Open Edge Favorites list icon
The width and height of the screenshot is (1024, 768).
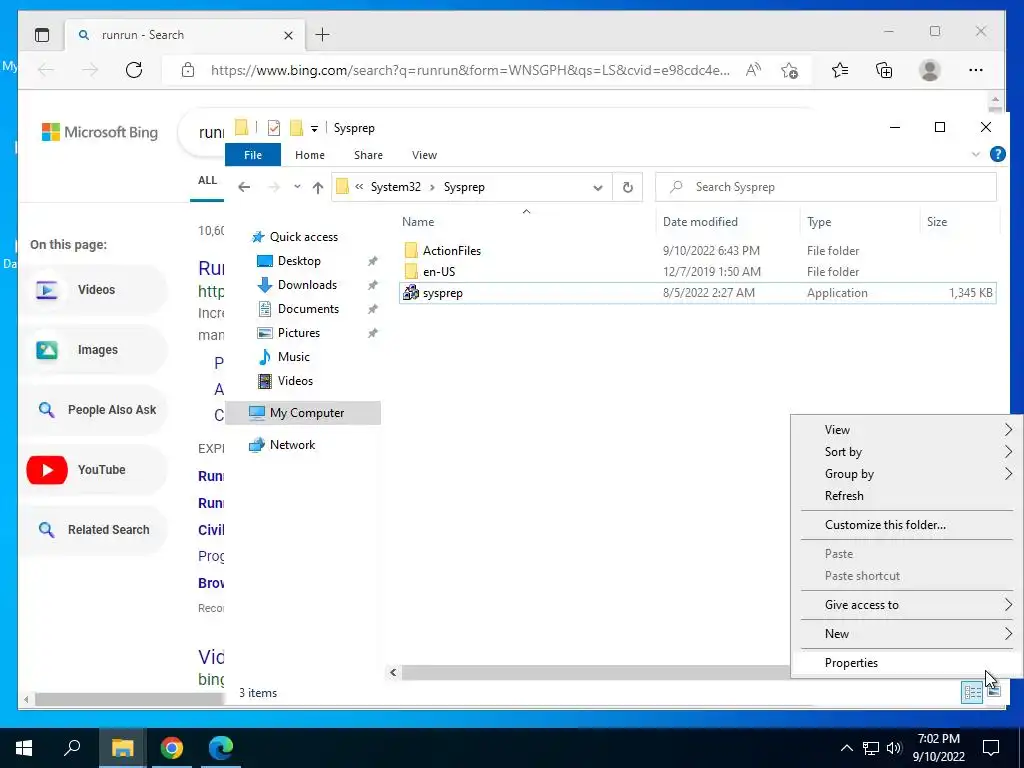coord(840,70)
